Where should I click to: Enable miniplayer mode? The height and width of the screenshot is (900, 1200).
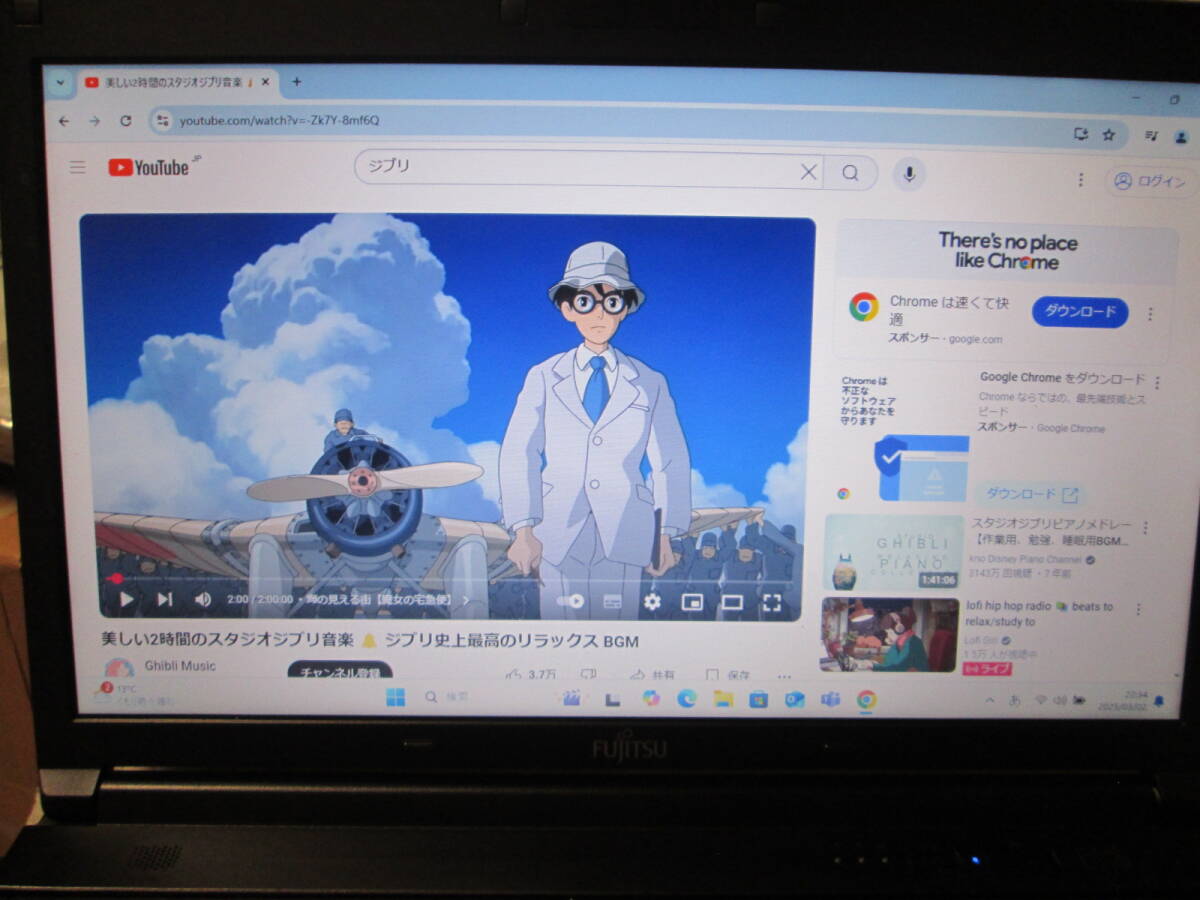(692, 602)
